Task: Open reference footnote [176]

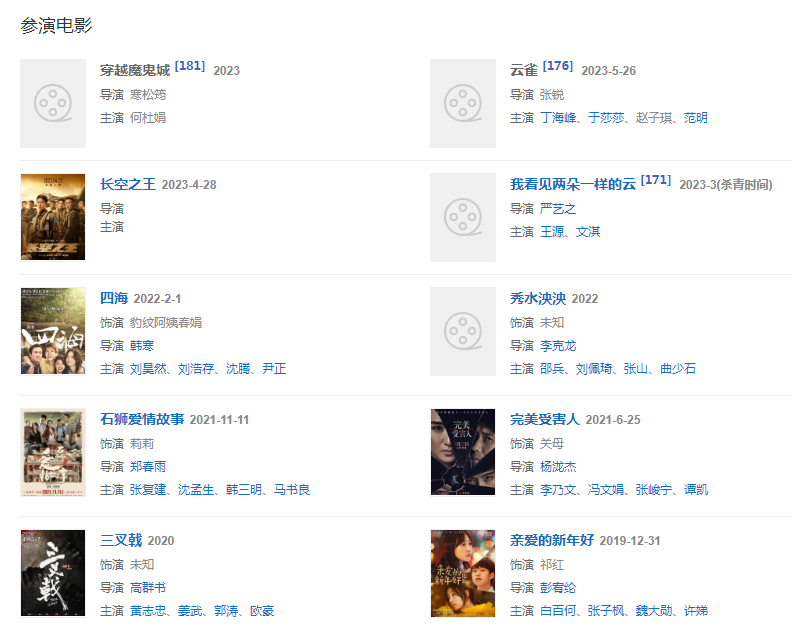Action: tap(558, 66)
